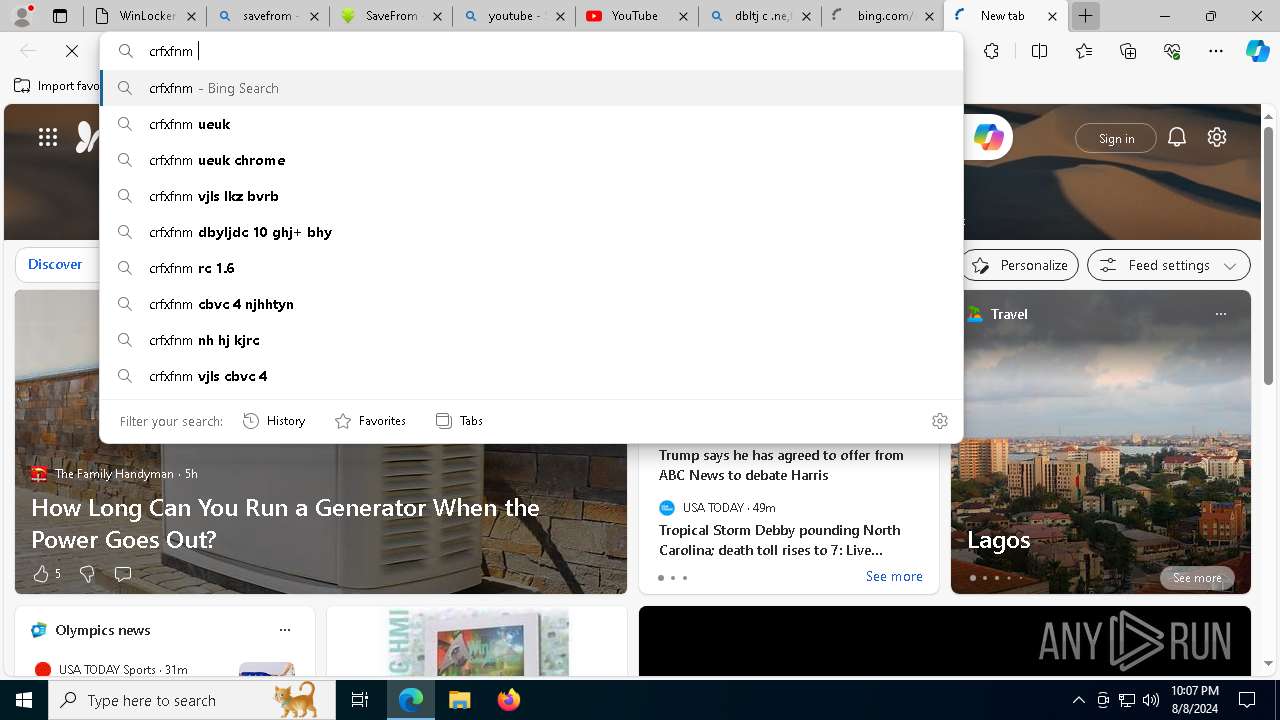Click the Personalize button
The width and height of the screenshot is (1280, 720).
point(1020,265)
